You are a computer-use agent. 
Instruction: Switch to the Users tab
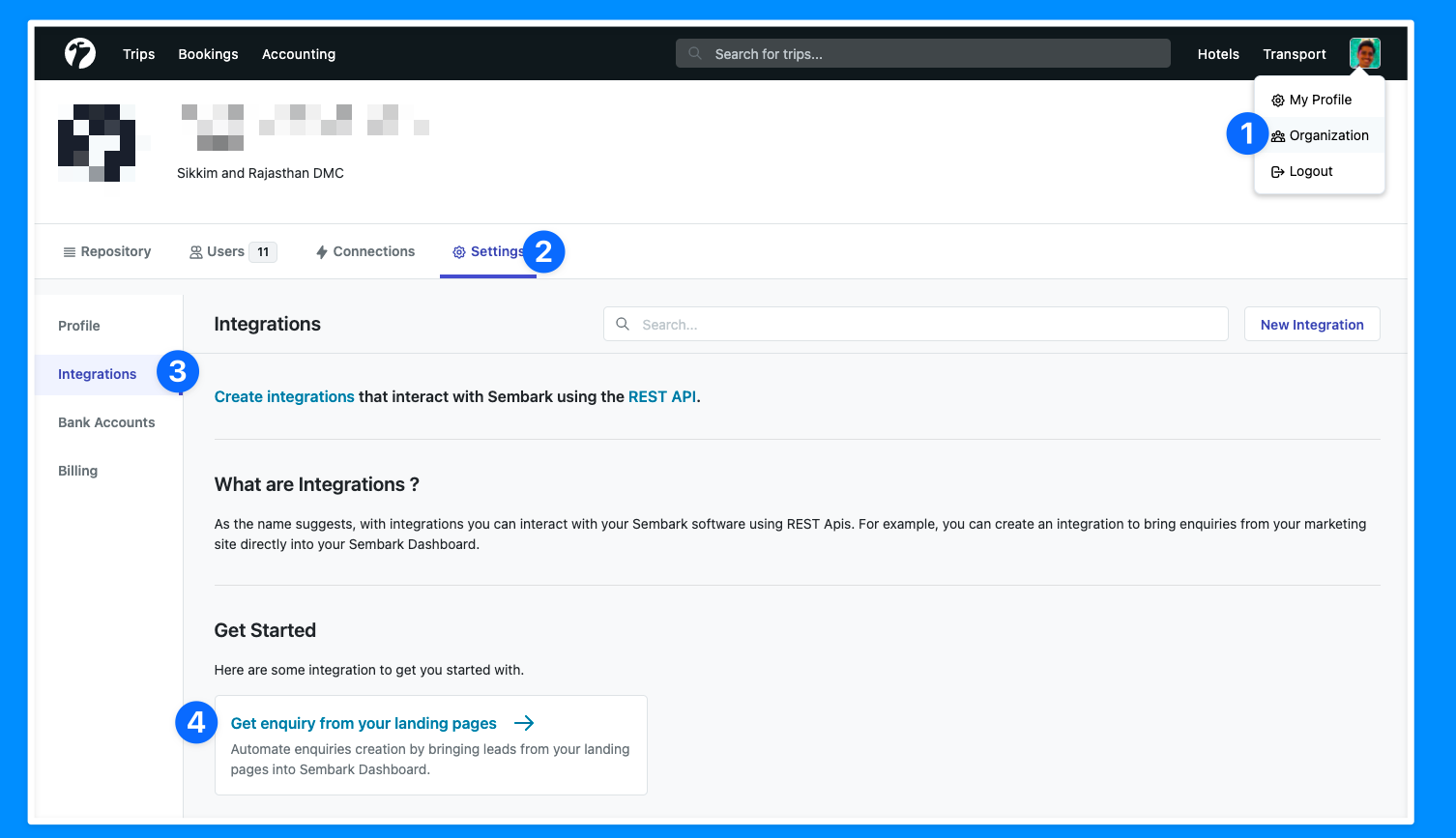pos(224,251)
